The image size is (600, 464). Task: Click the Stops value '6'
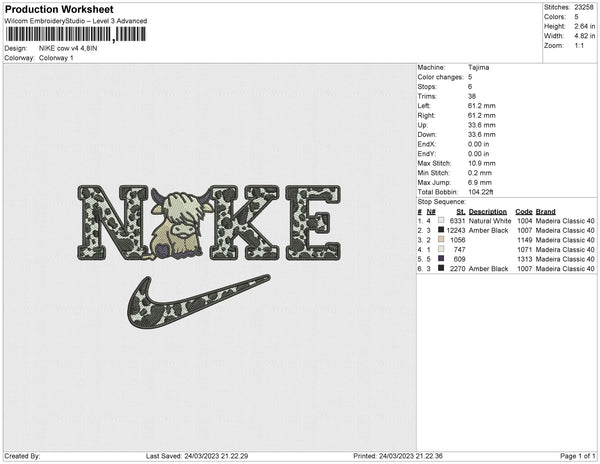tap(470, 87)
